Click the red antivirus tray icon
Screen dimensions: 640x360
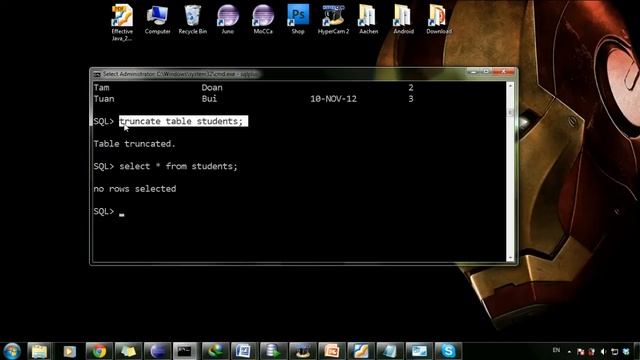[x=592, y=351]
